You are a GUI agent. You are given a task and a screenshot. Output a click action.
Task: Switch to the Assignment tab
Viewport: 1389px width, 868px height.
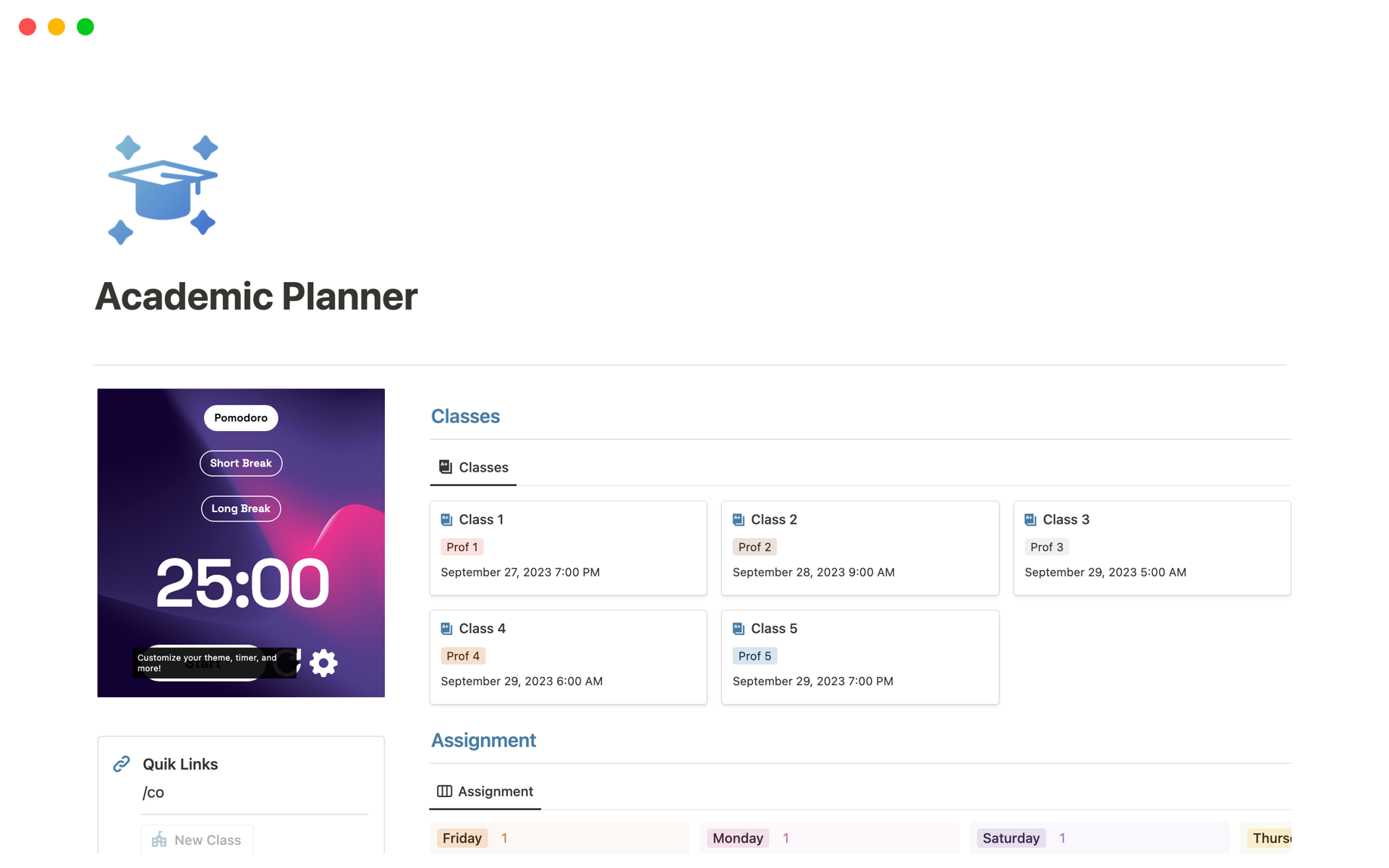tap(495, 791)
